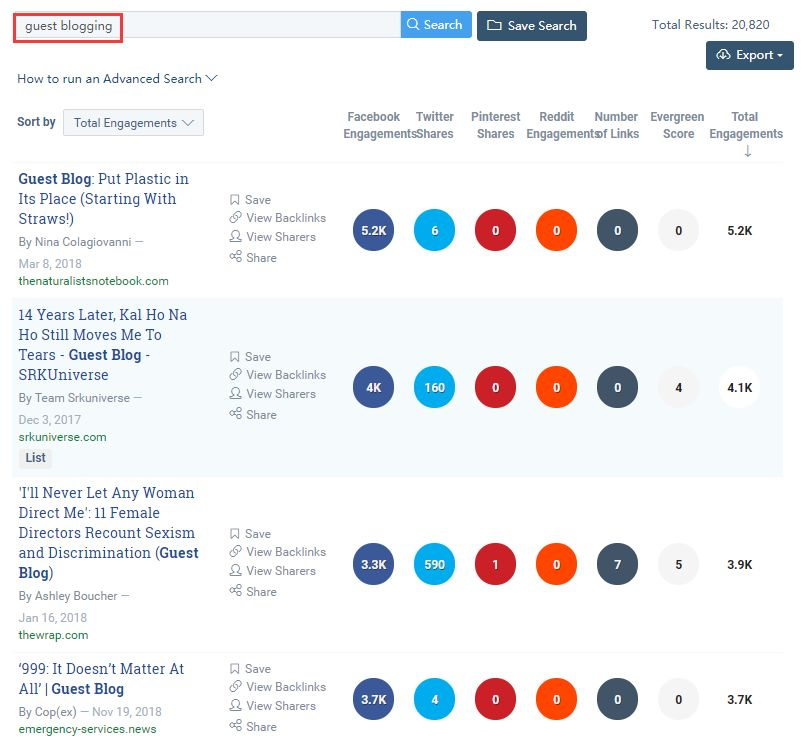View Sharers for Kal Ho Na Ho article
803x744 pixels.
click(272, 394)
